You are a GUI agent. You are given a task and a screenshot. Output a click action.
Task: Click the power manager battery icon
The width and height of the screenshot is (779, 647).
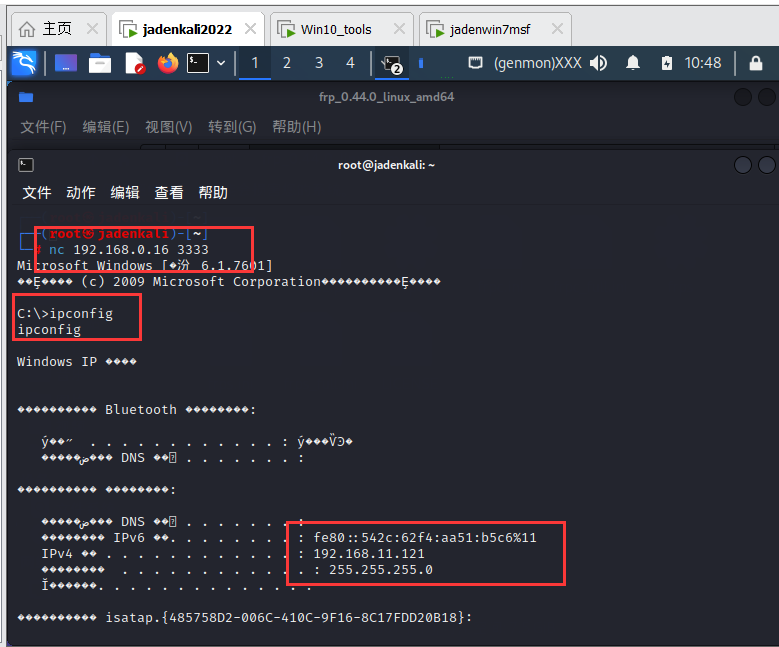667,63
